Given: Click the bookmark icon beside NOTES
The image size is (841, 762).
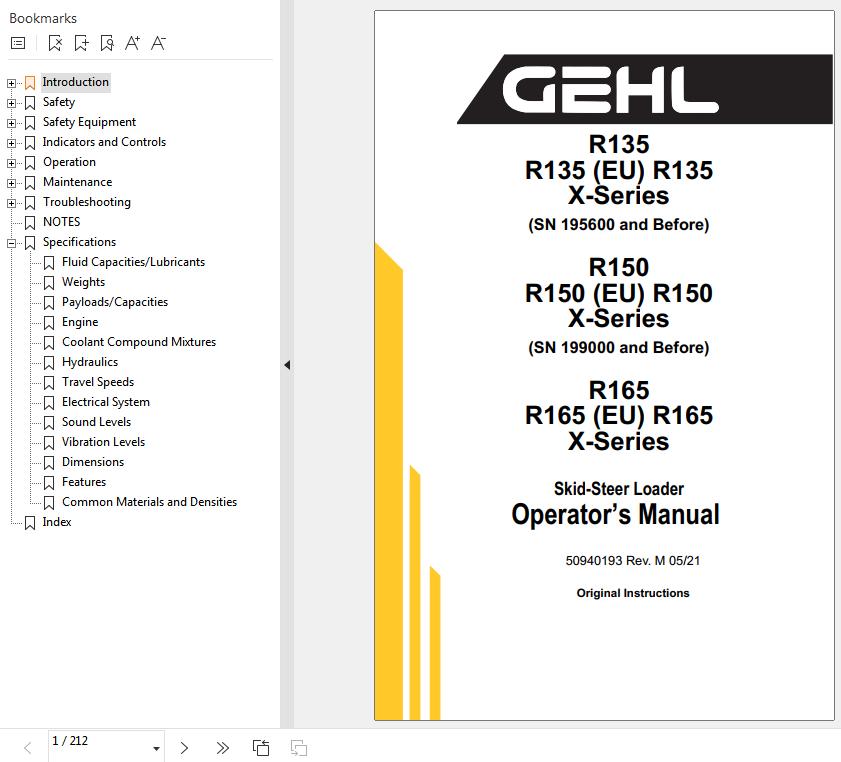Looking at the screenshot, I should (x=30, y=223).
